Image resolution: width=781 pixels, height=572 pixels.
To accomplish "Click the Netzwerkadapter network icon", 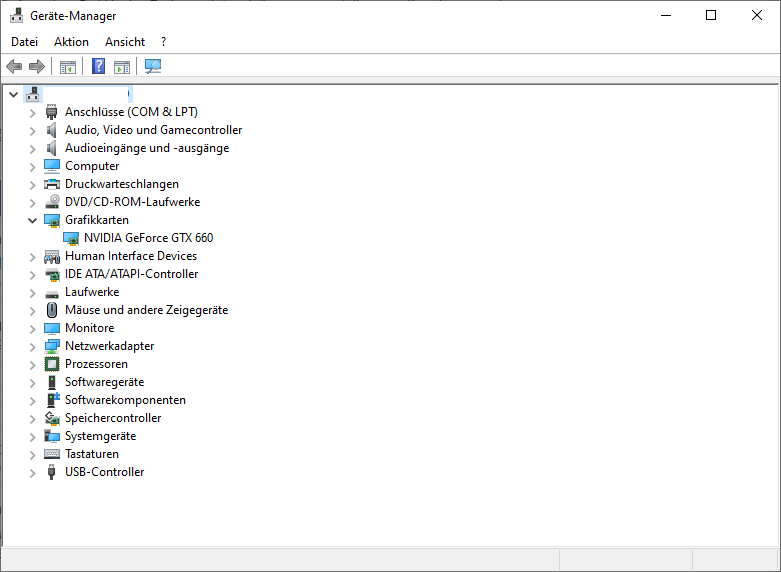I will click(52, 346).
